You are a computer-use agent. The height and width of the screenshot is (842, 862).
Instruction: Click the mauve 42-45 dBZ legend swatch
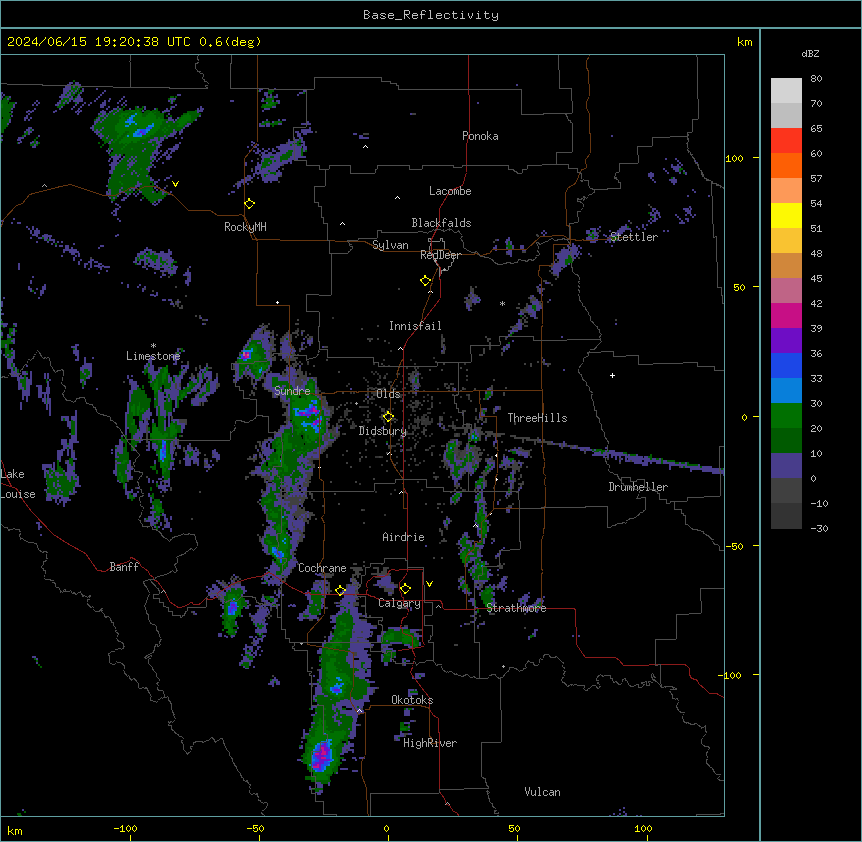pyautogui.click(x=786, y=291)
